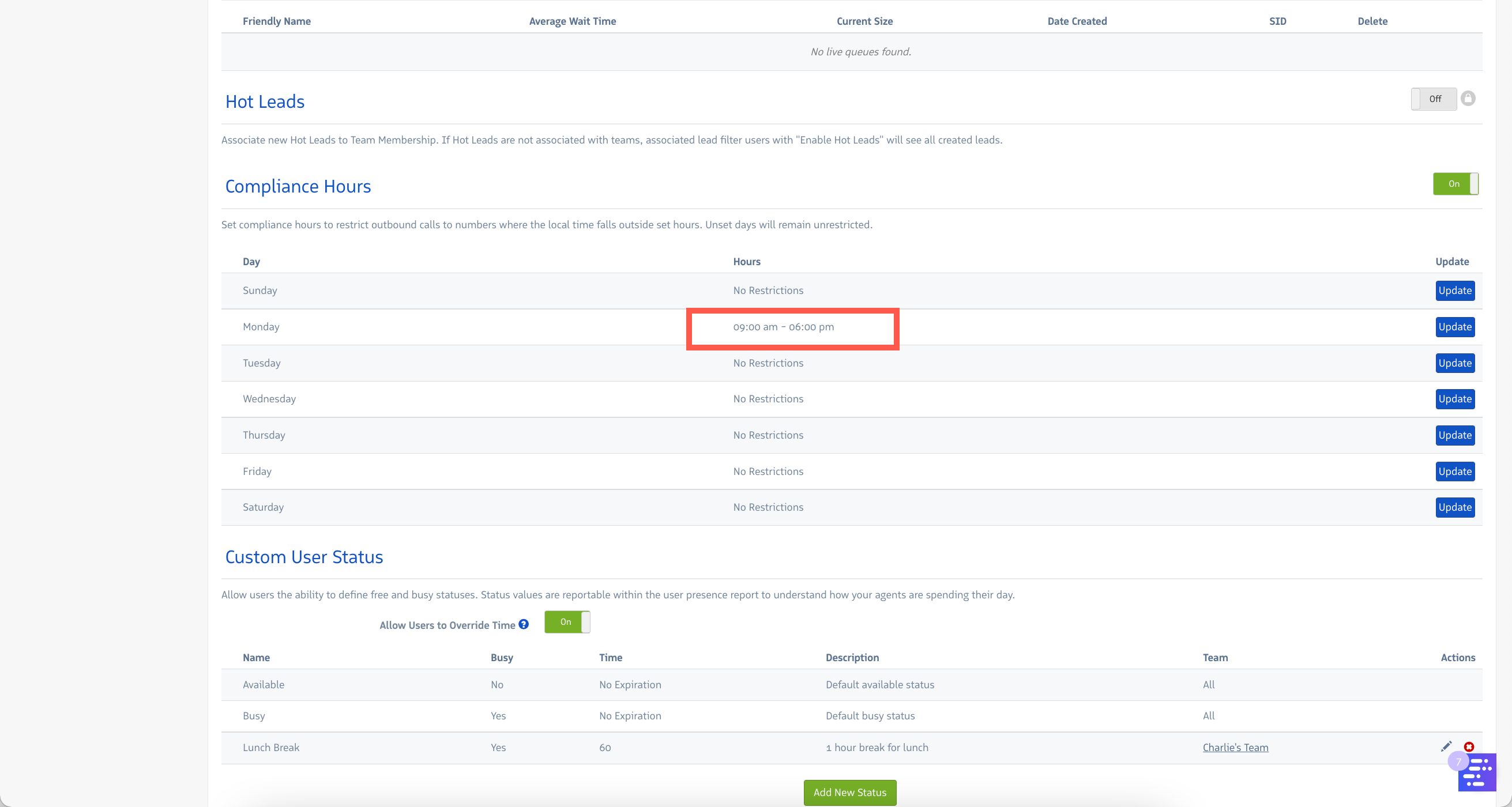Toggle the Hot Leads switch on

click(x=1434, y=99)
